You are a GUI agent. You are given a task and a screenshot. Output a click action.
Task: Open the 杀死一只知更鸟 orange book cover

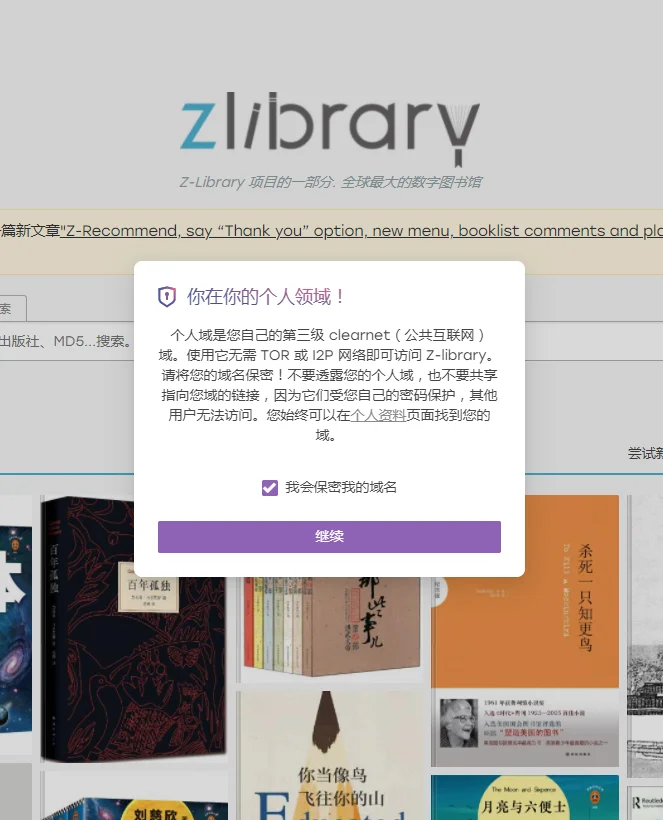[525, 632]
